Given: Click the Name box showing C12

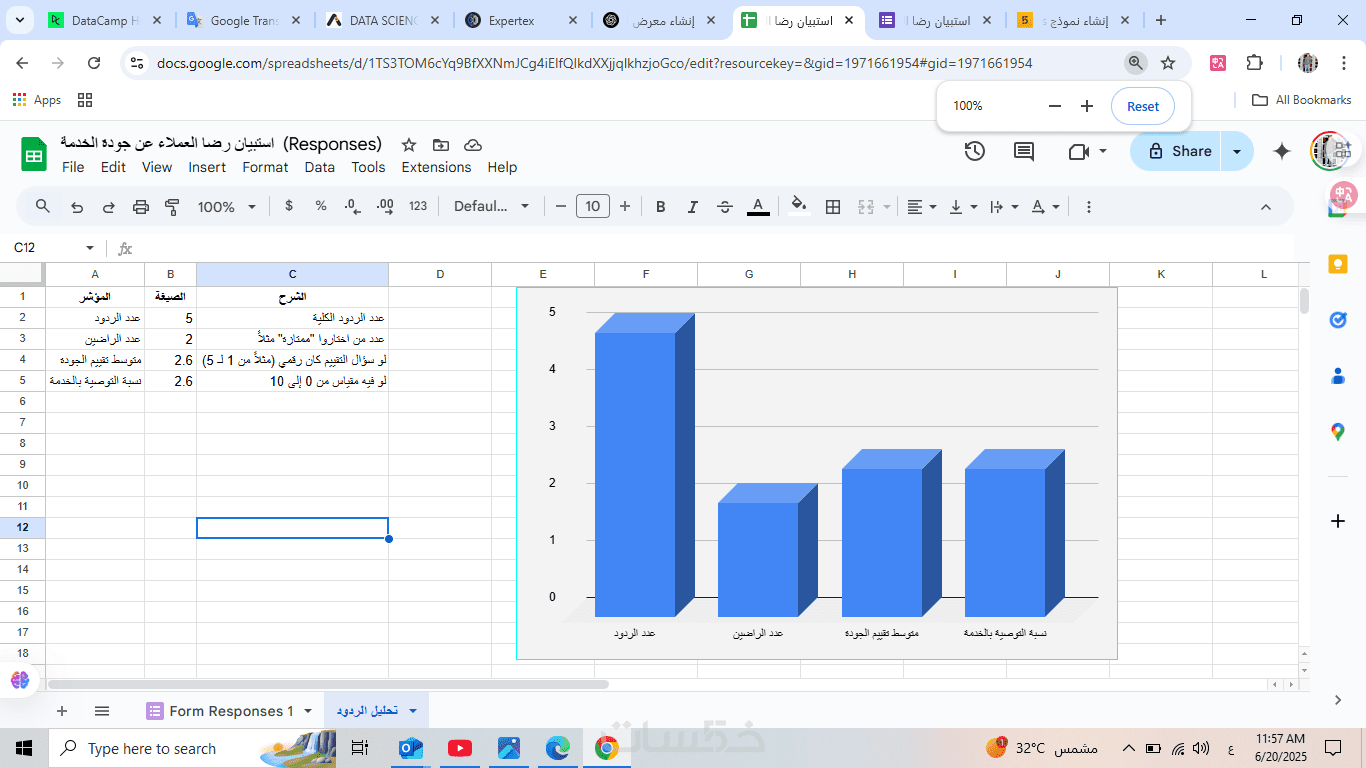Looking at the screenshot, I should [43, 248].
